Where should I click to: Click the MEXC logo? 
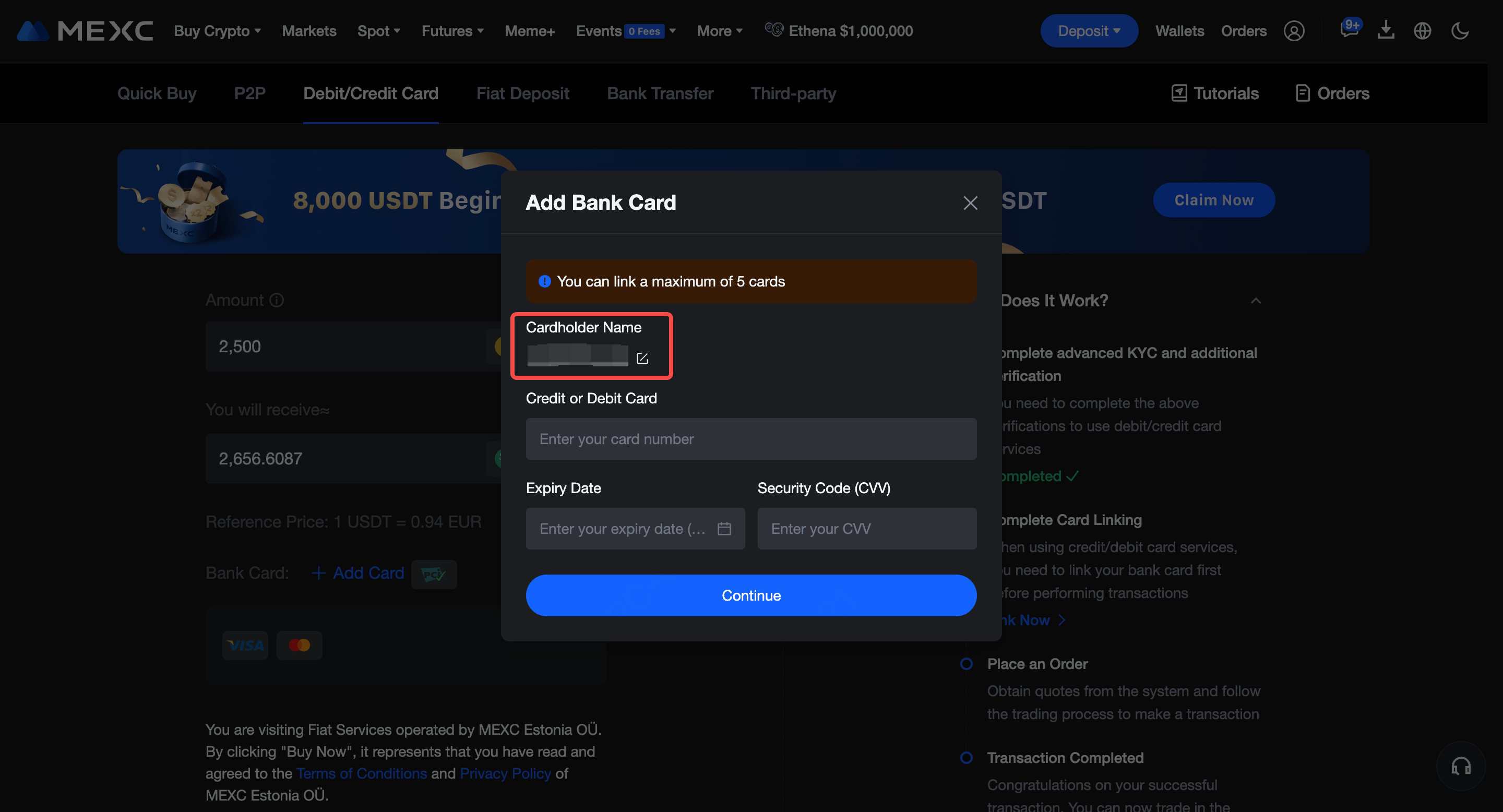(85, 31)
